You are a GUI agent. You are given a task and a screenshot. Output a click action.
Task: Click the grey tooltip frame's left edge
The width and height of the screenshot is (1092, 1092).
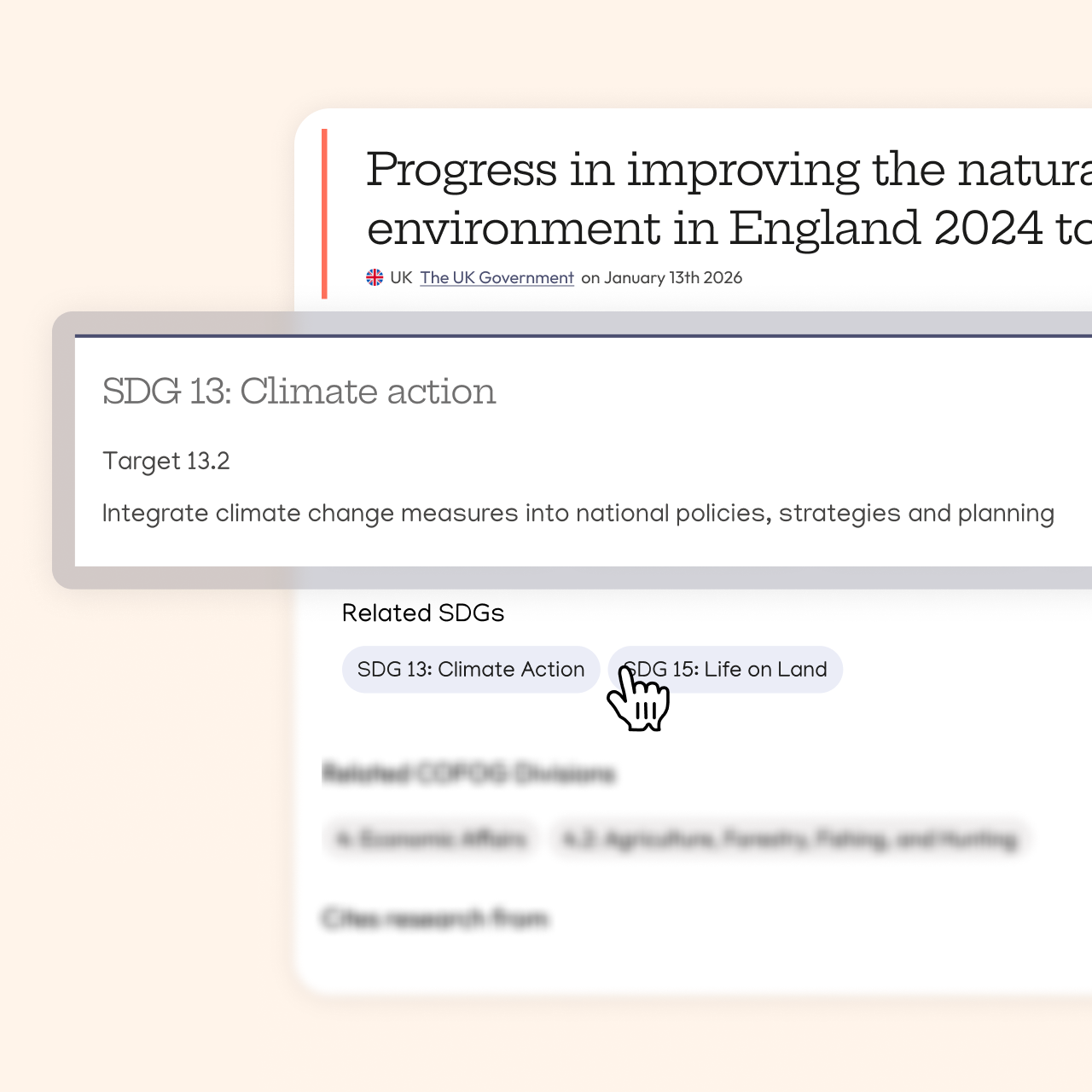coord(63,450)
